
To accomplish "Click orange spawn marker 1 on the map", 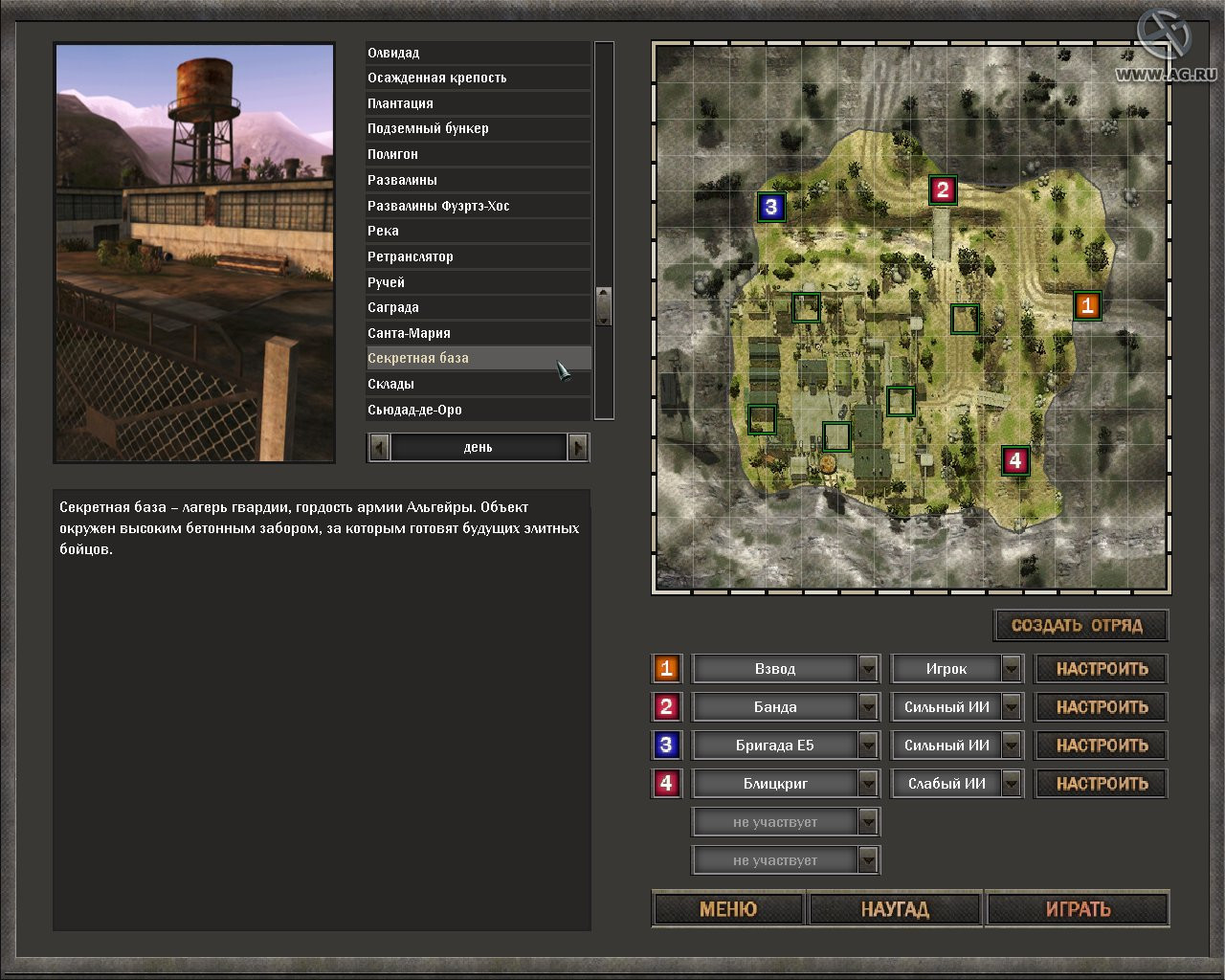I will coord(1087,305).
